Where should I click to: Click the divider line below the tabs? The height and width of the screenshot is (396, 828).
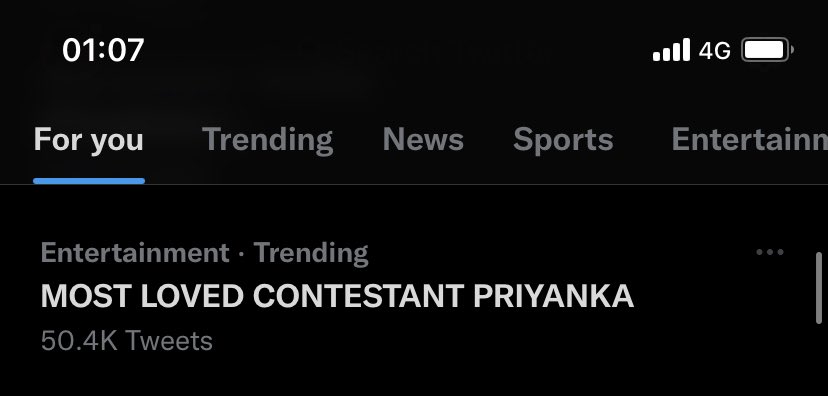(x=414, y=185)
